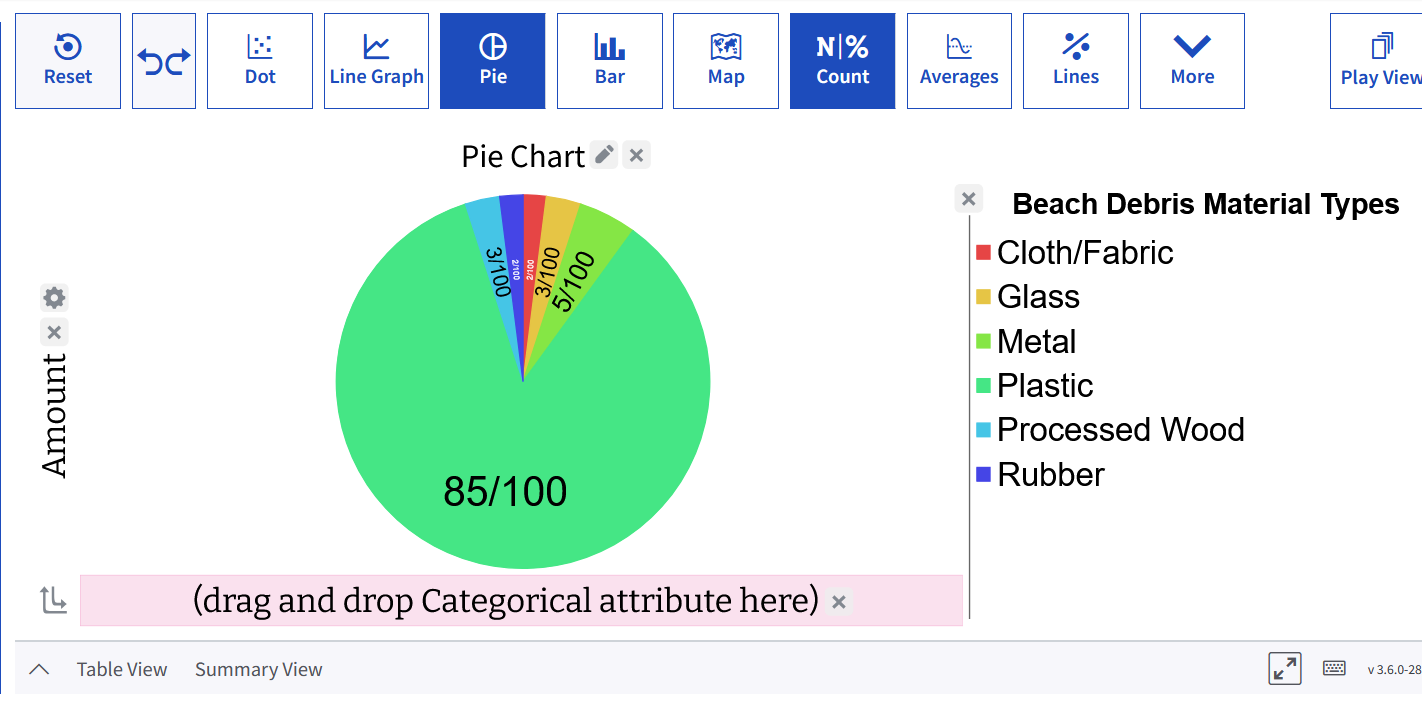The width and height of the screenshot is (1422, 702).
Task: Open the gear settings beside Amount axis
Action: pos(54,297)
